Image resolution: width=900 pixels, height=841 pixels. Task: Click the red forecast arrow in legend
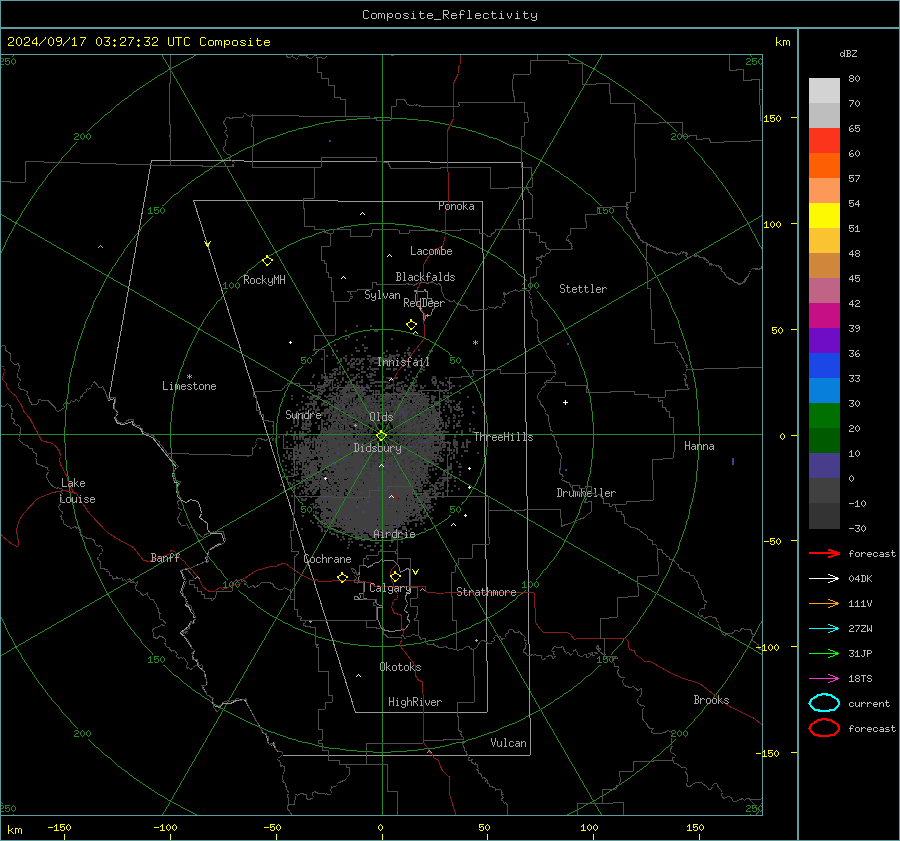pos(824,553)
